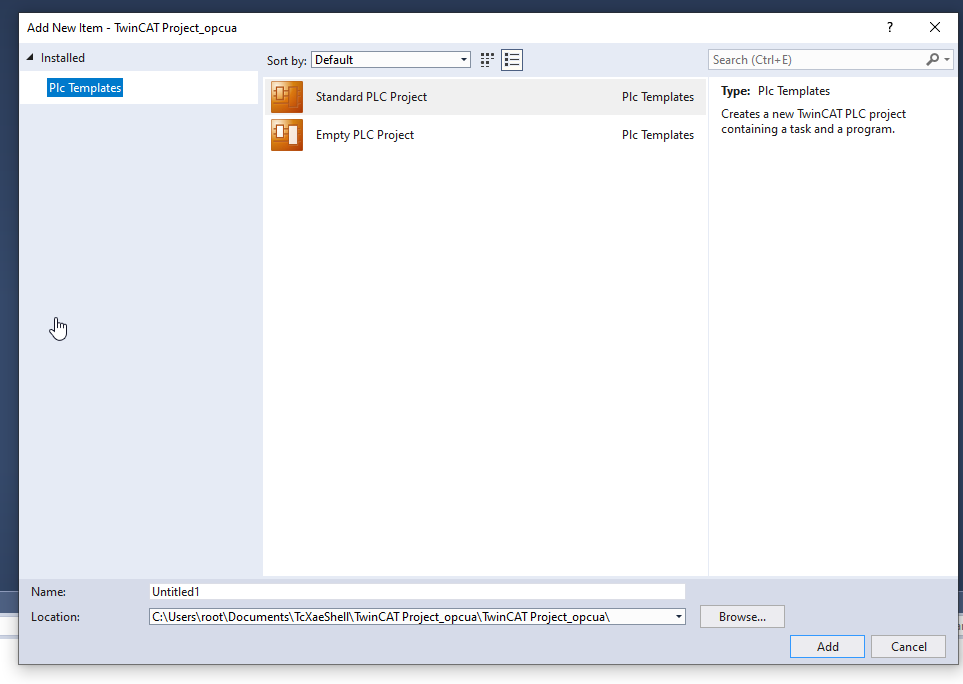Image resolution: width=963 pixels, height=684 pixels.
Task: Click the Installed category label
Action: [x=63, y=58]
